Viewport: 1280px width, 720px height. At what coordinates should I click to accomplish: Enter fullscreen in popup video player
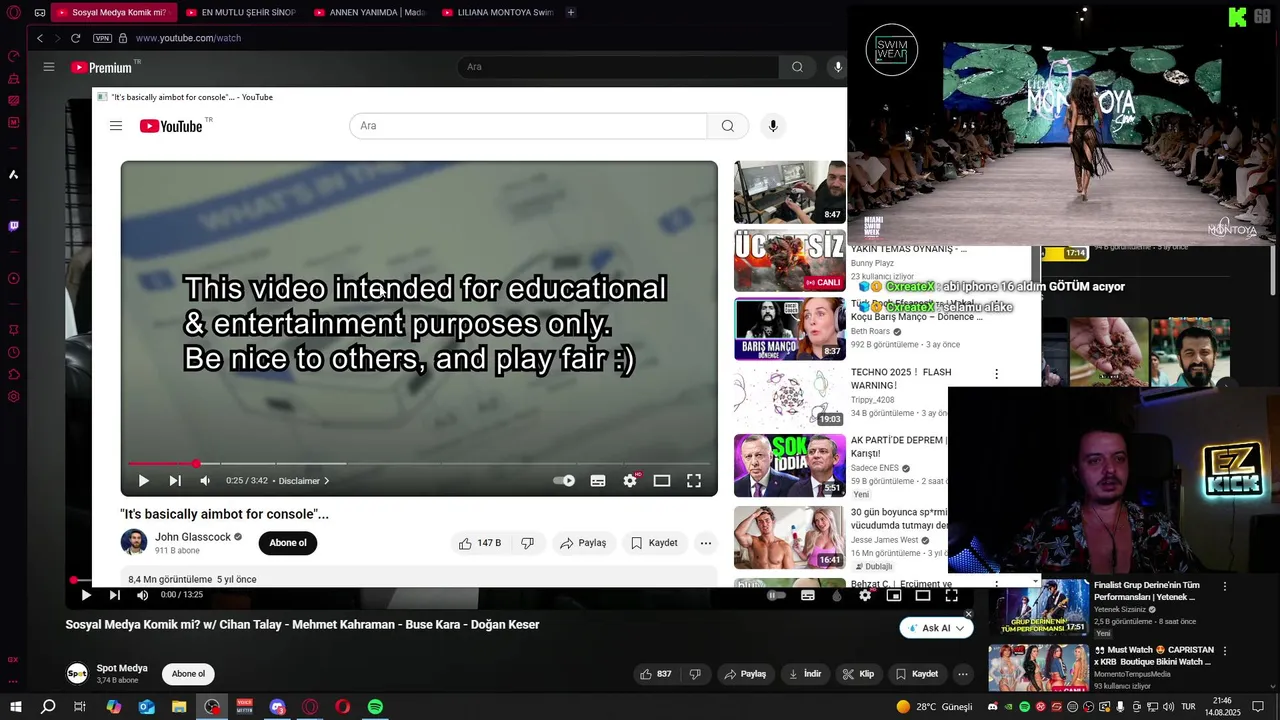point(694,481)
